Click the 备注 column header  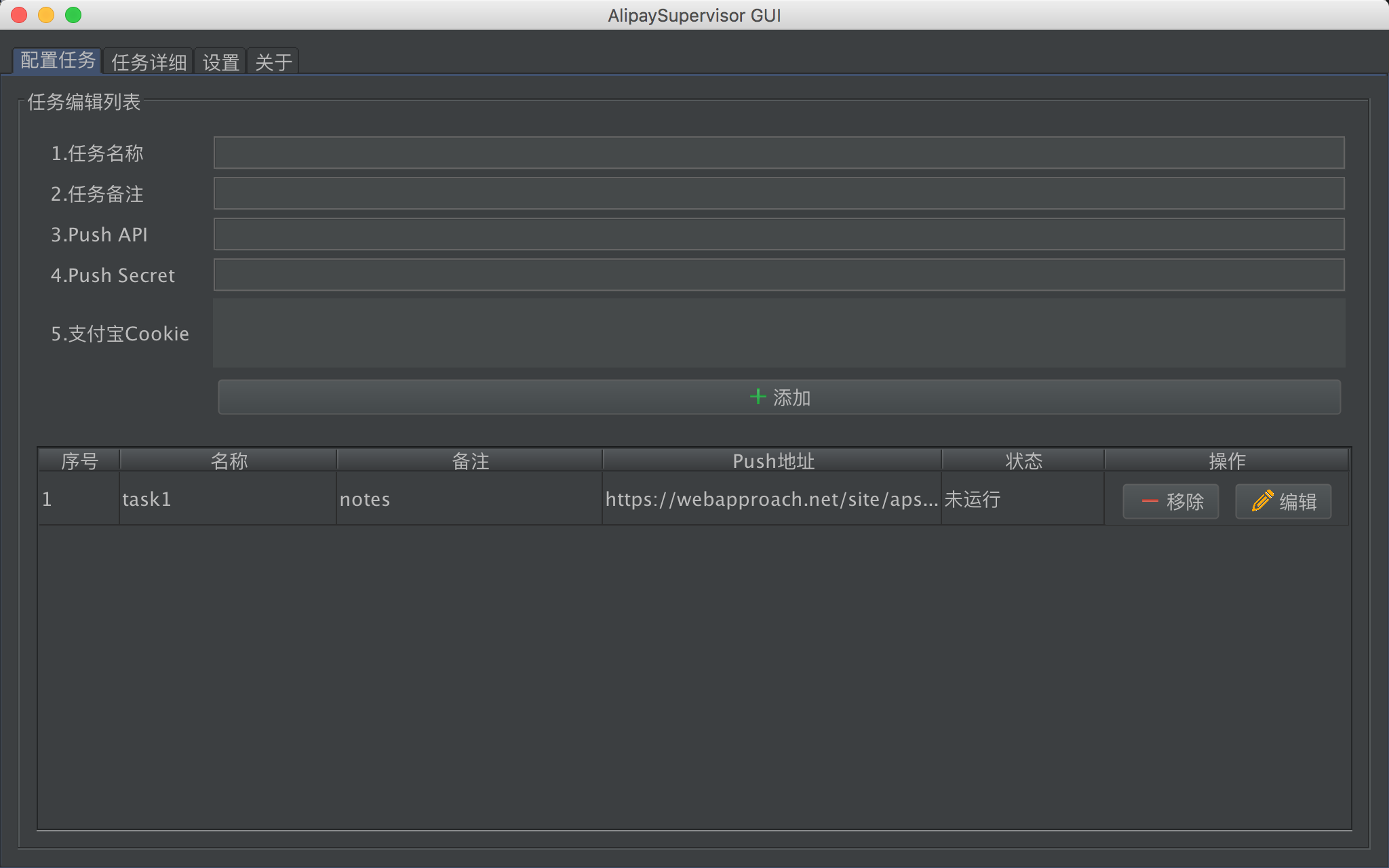470,461
